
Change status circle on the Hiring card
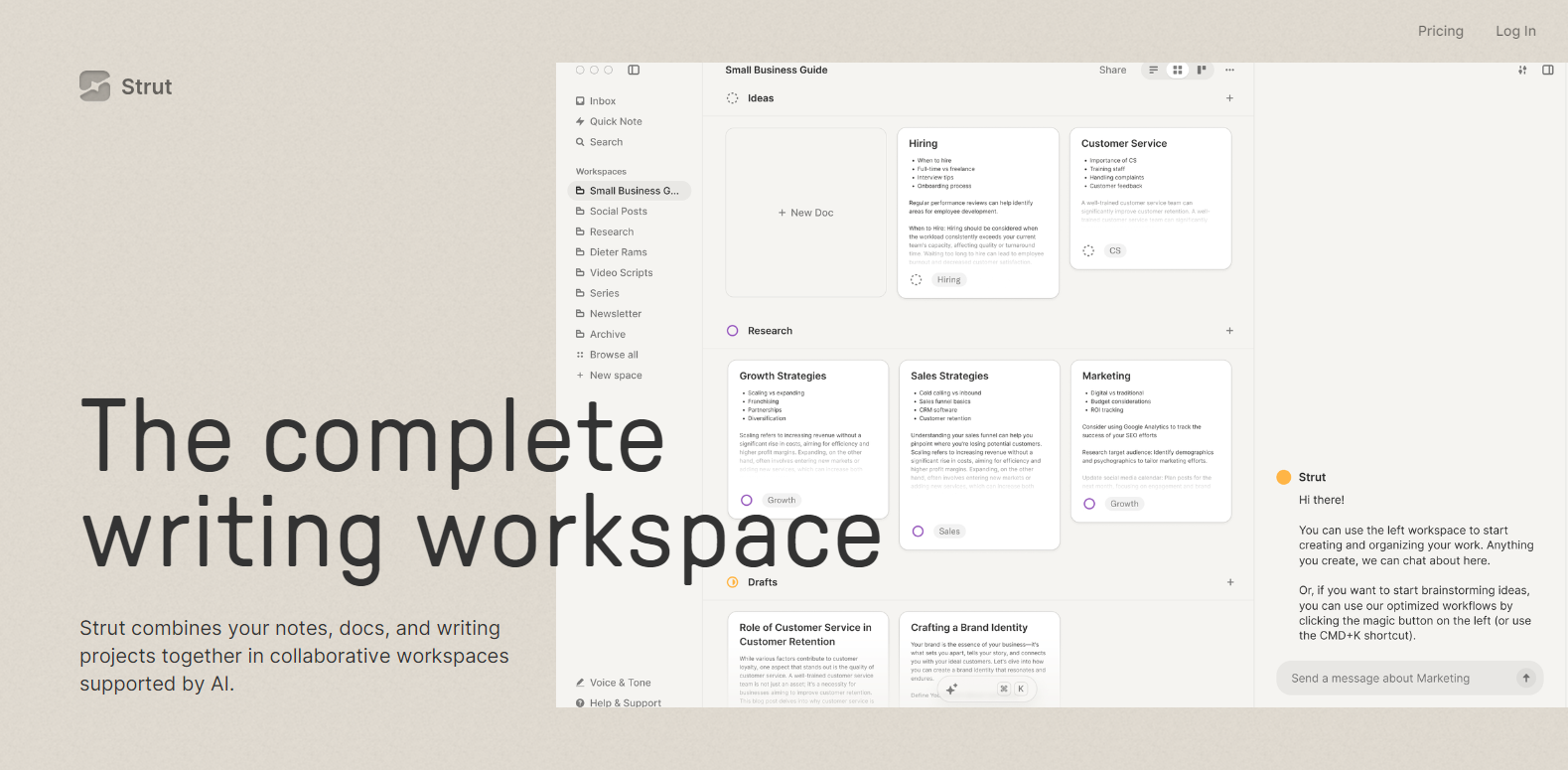[x=916, y=280]
